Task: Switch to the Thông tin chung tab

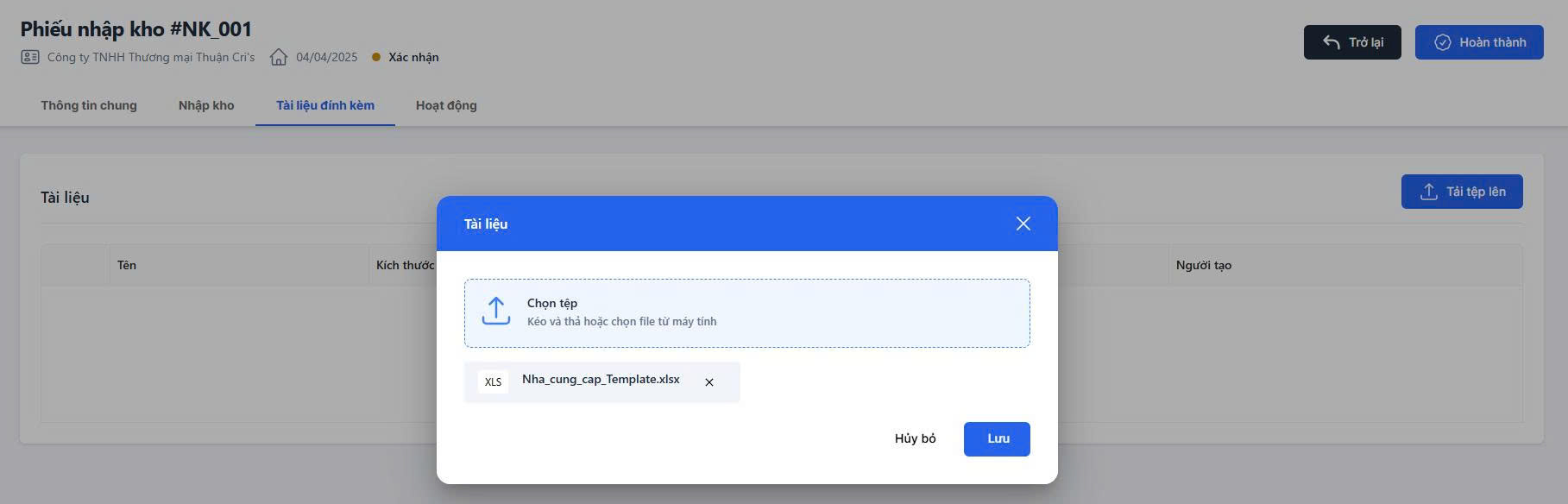Action: (89, 105)
